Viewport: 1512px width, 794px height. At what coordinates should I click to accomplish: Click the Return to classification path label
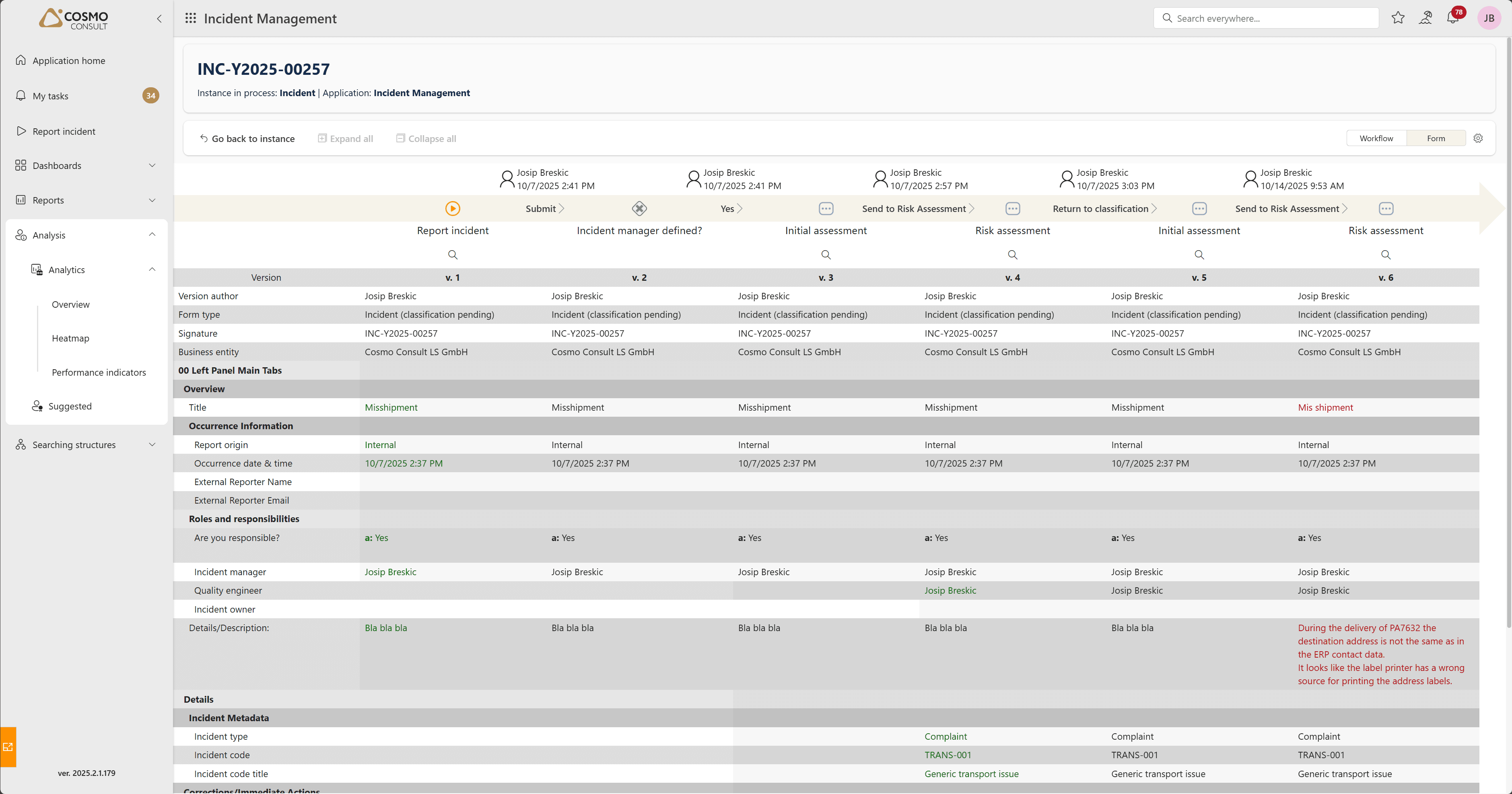[x=1100, y=208]
